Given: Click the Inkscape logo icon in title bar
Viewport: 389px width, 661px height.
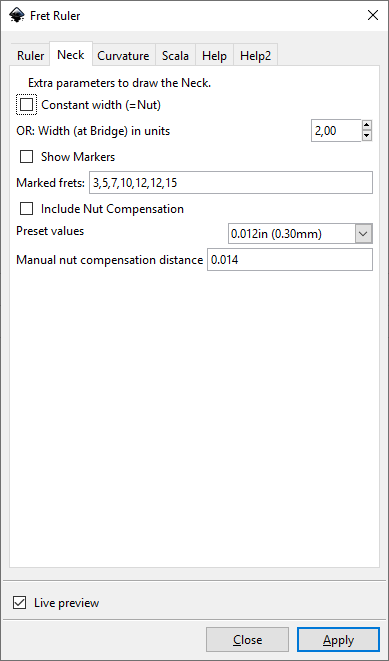Looking at the screenshot, I should click(x=16, y=16).
